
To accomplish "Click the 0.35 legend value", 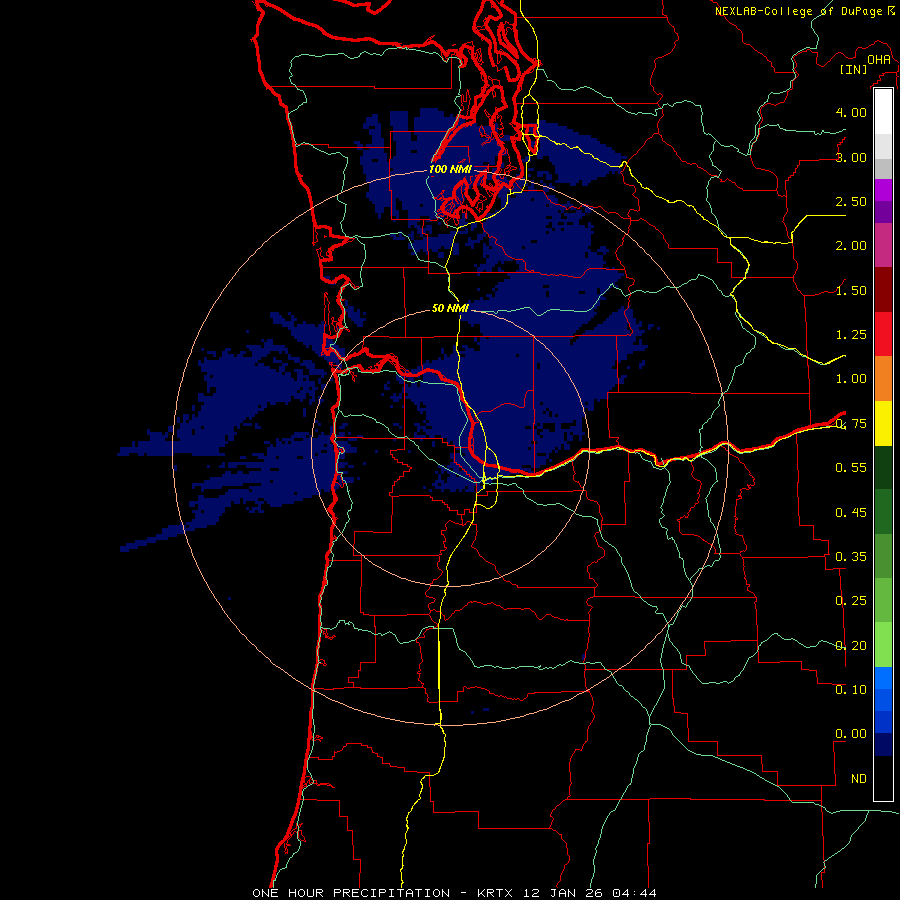I will 851,557.
